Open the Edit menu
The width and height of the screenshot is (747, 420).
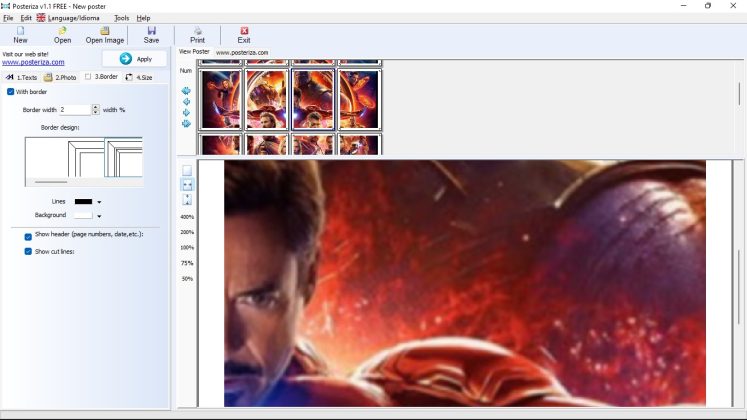pyautogui.click(x=26, y=18)
